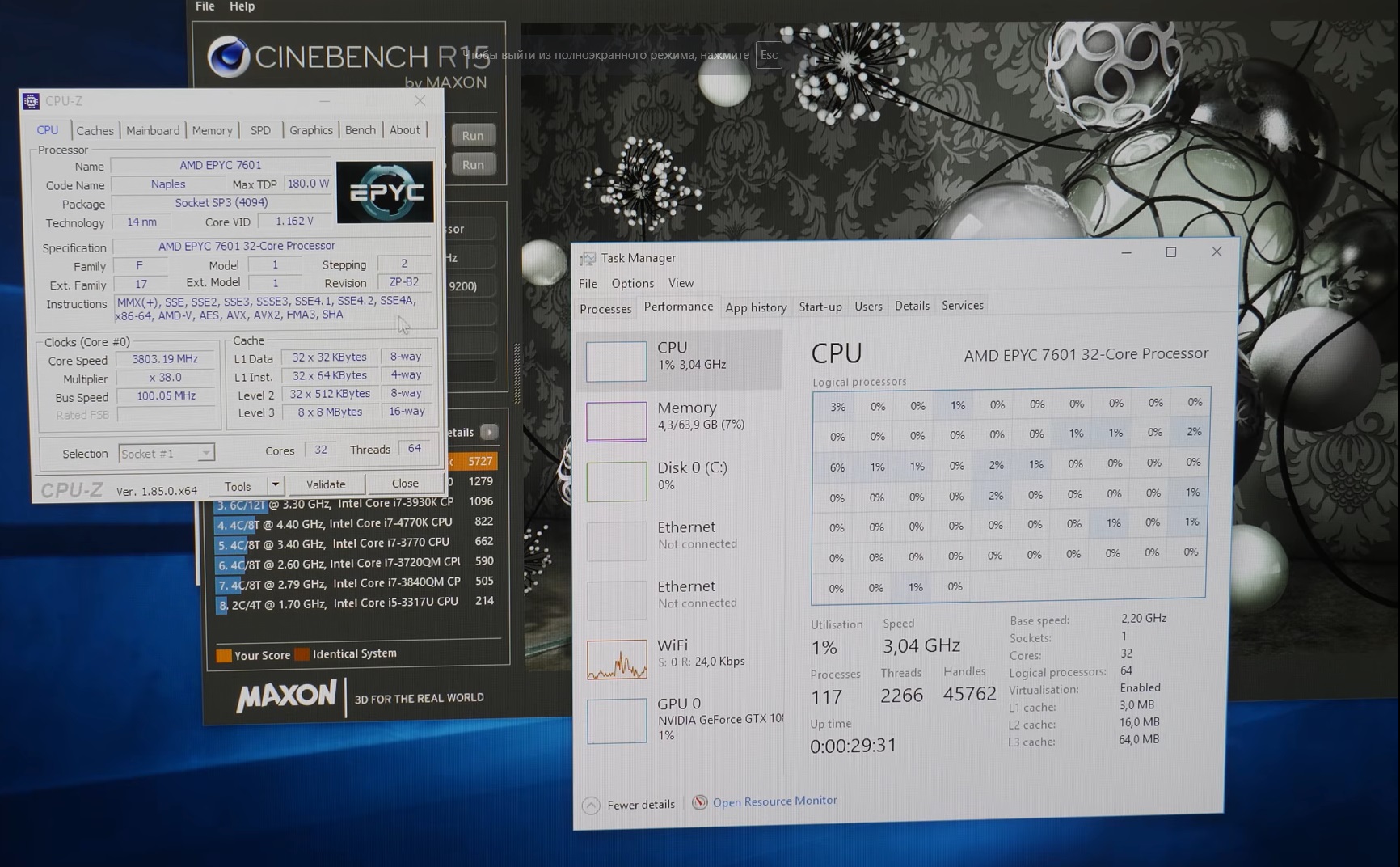The height and width of the screenshot is (867, 1400).
Task: Click the orange Your Score legend swatch
Action: [224, 655]
